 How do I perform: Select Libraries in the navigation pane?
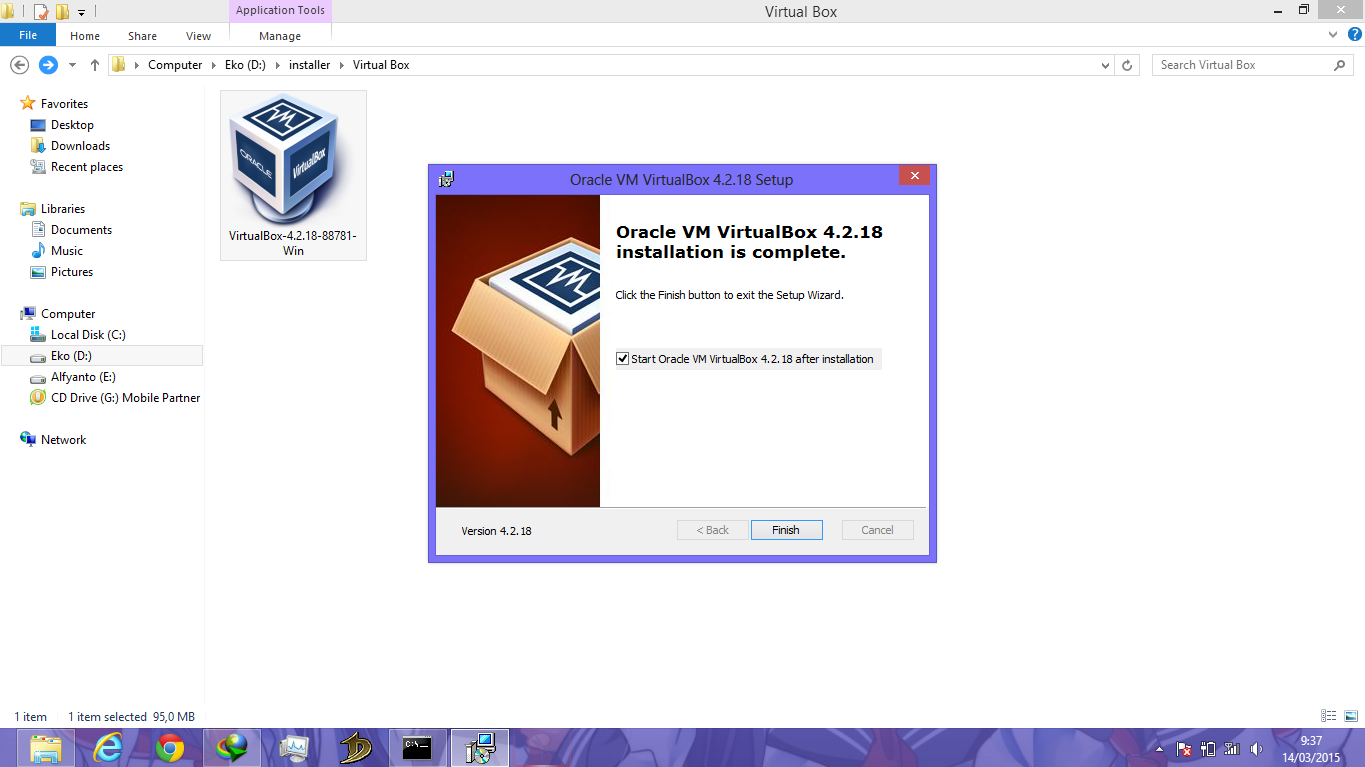(x=63, y=209)
